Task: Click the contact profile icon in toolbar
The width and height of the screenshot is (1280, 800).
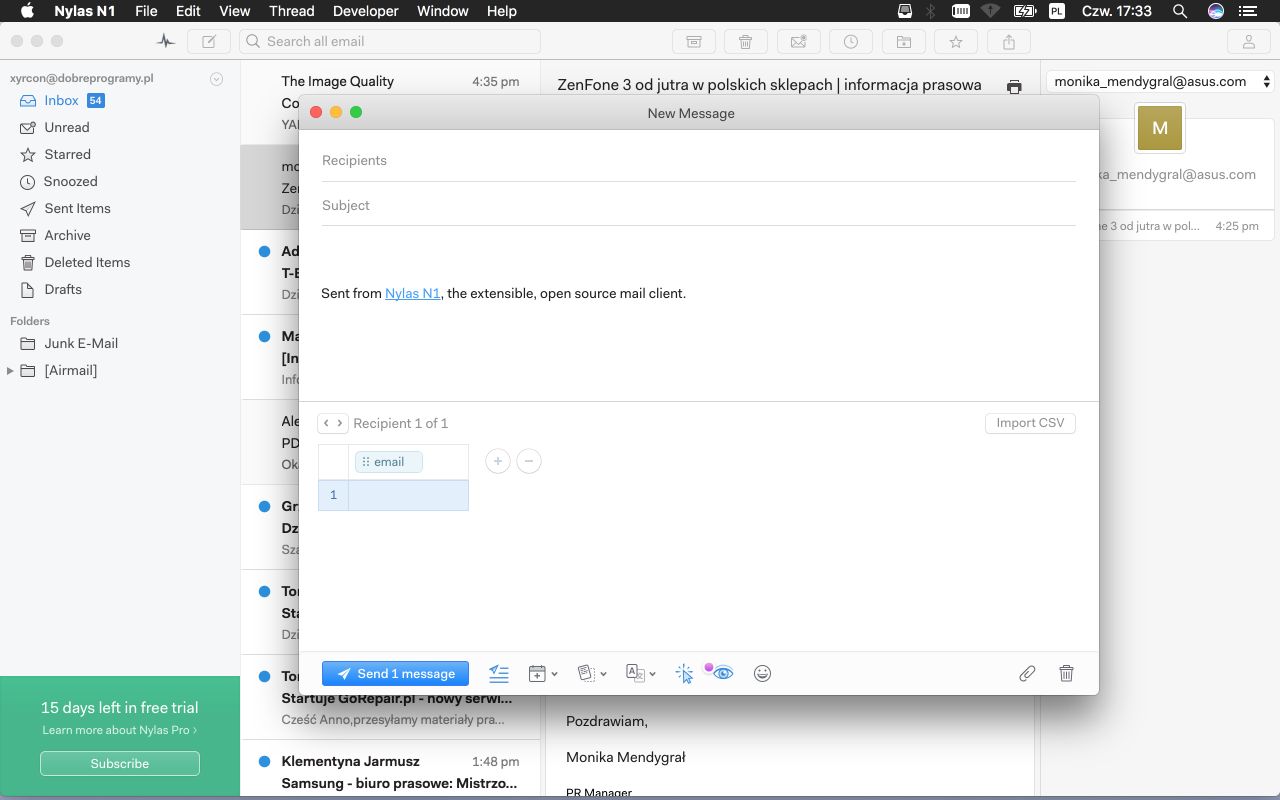Action: (1249, 42)
